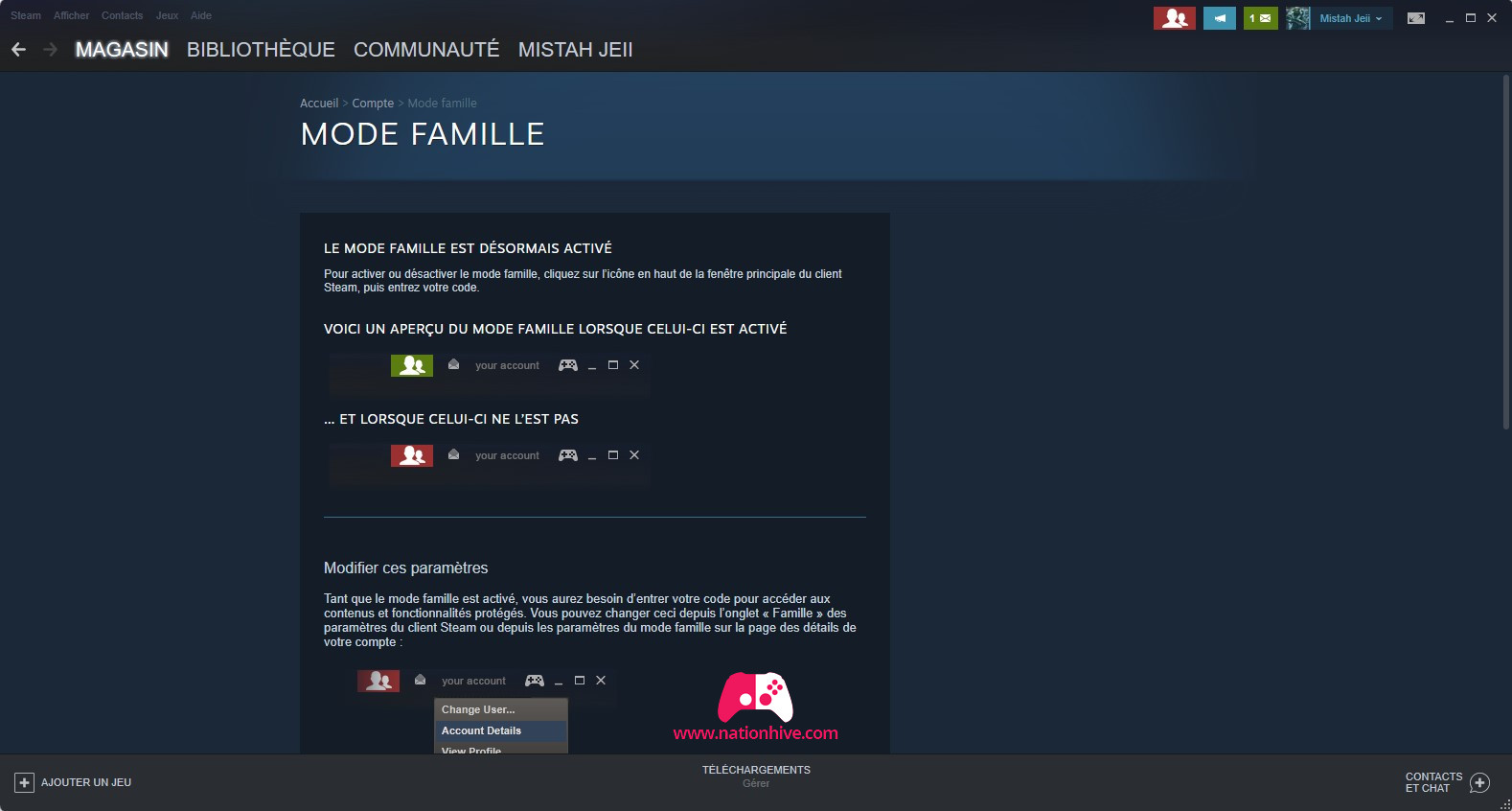
Task: Follow the Compte breadcrumb link
Action: coord(373,104)
